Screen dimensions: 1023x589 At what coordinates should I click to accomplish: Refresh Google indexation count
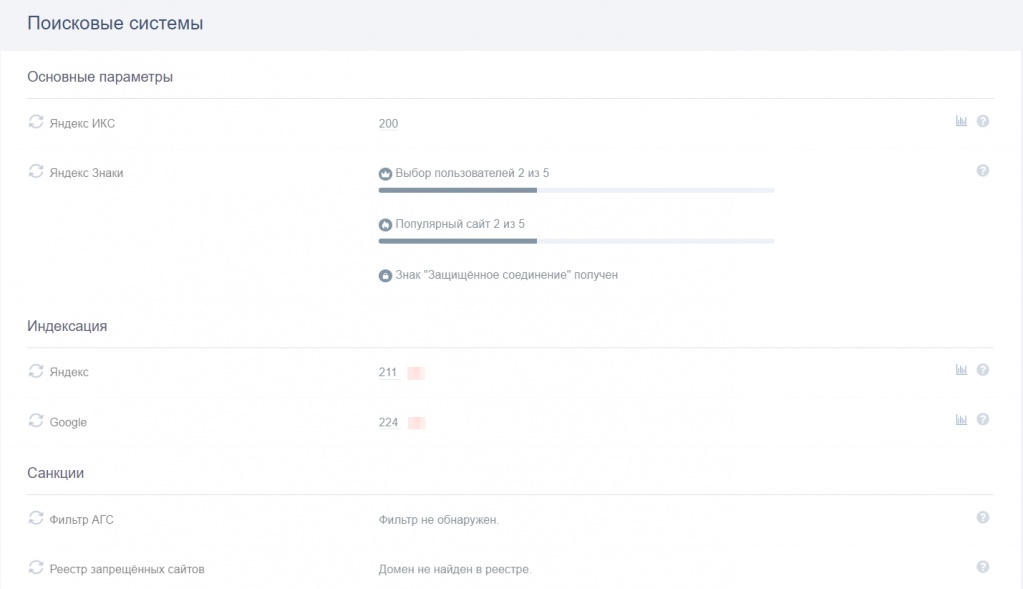coord(36,421)
